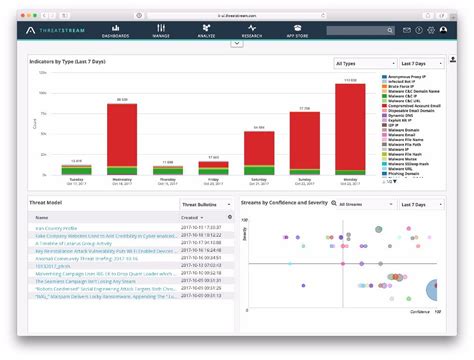Open the help question mark icon
The image size is (474, 360).
pos(419,30)
